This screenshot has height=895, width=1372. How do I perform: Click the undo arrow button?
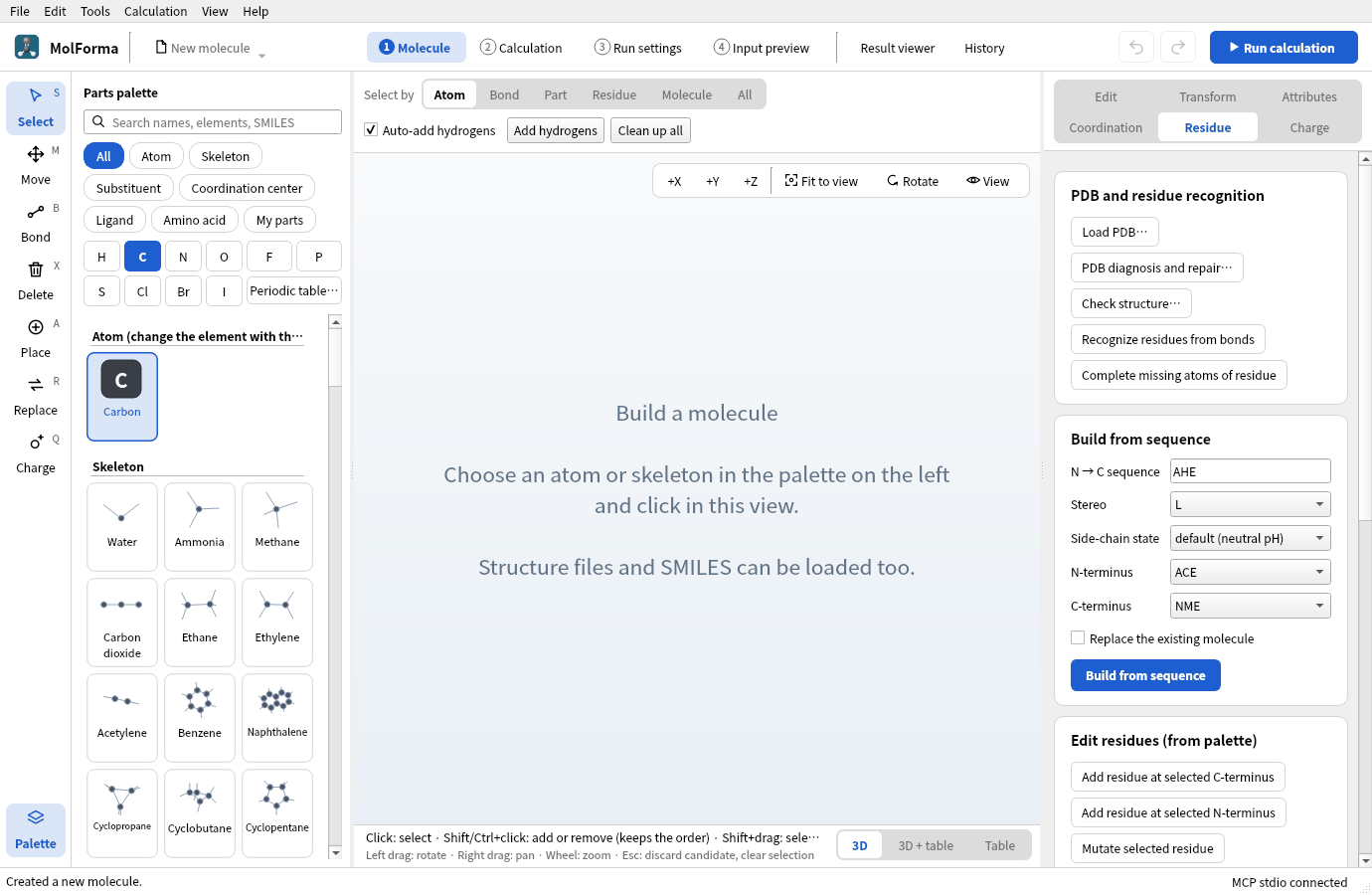1136,47
